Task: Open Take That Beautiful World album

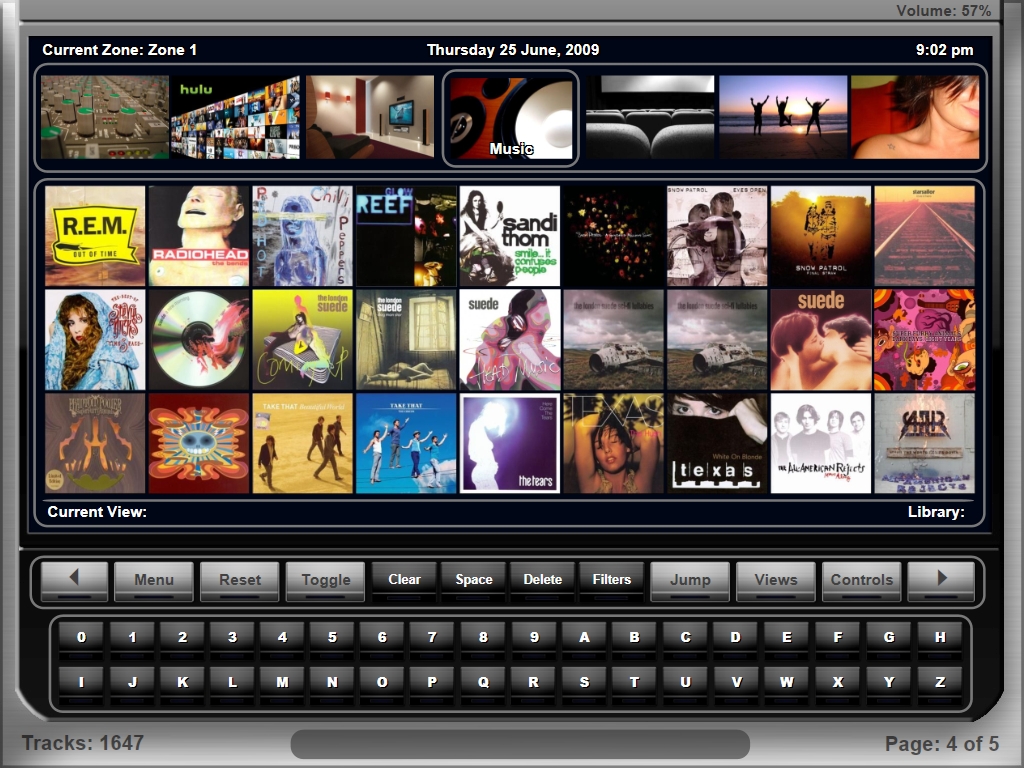Action: point(303,443)
